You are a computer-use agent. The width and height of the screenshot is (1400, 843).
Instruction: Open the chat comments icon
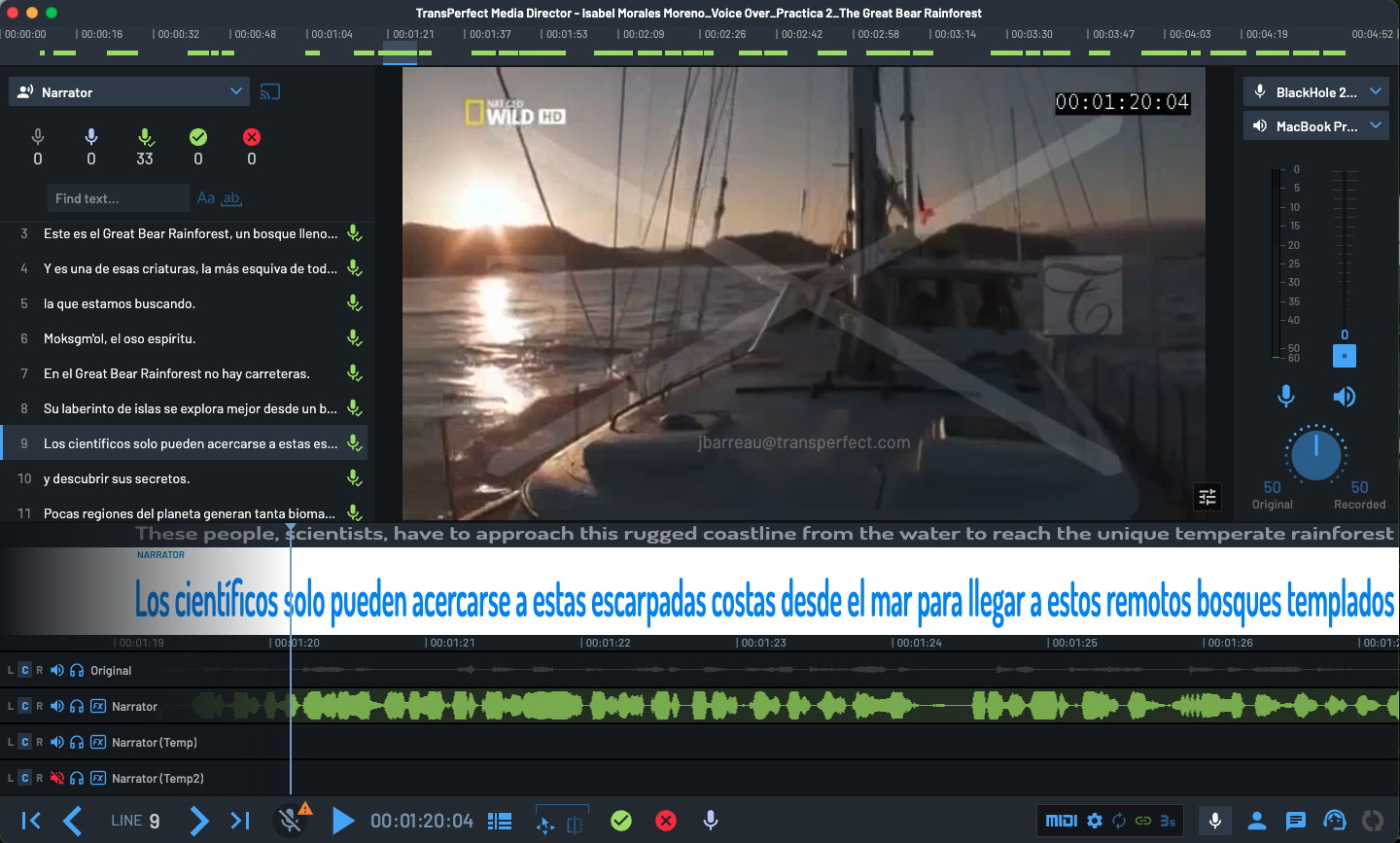pyautogui.click(x=1296, y=821)
